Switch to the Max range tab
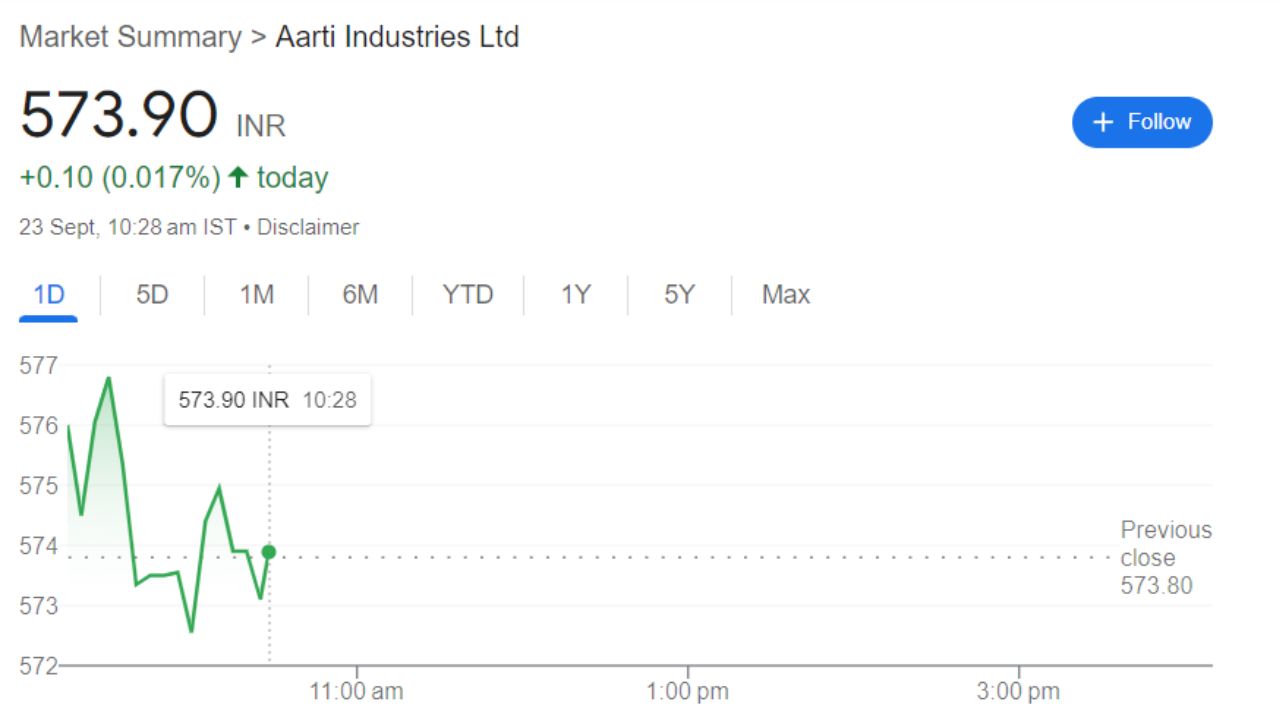This screenshot has height=720, width=1280. (786, 295)
